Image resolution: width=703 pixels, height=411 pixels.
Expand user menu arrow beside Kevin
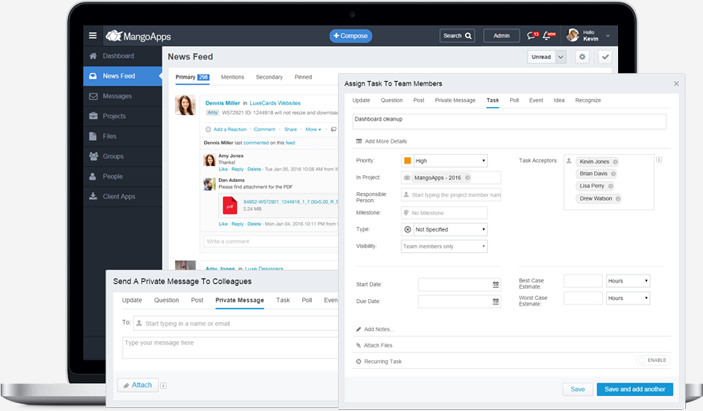(x=608, y=36)
